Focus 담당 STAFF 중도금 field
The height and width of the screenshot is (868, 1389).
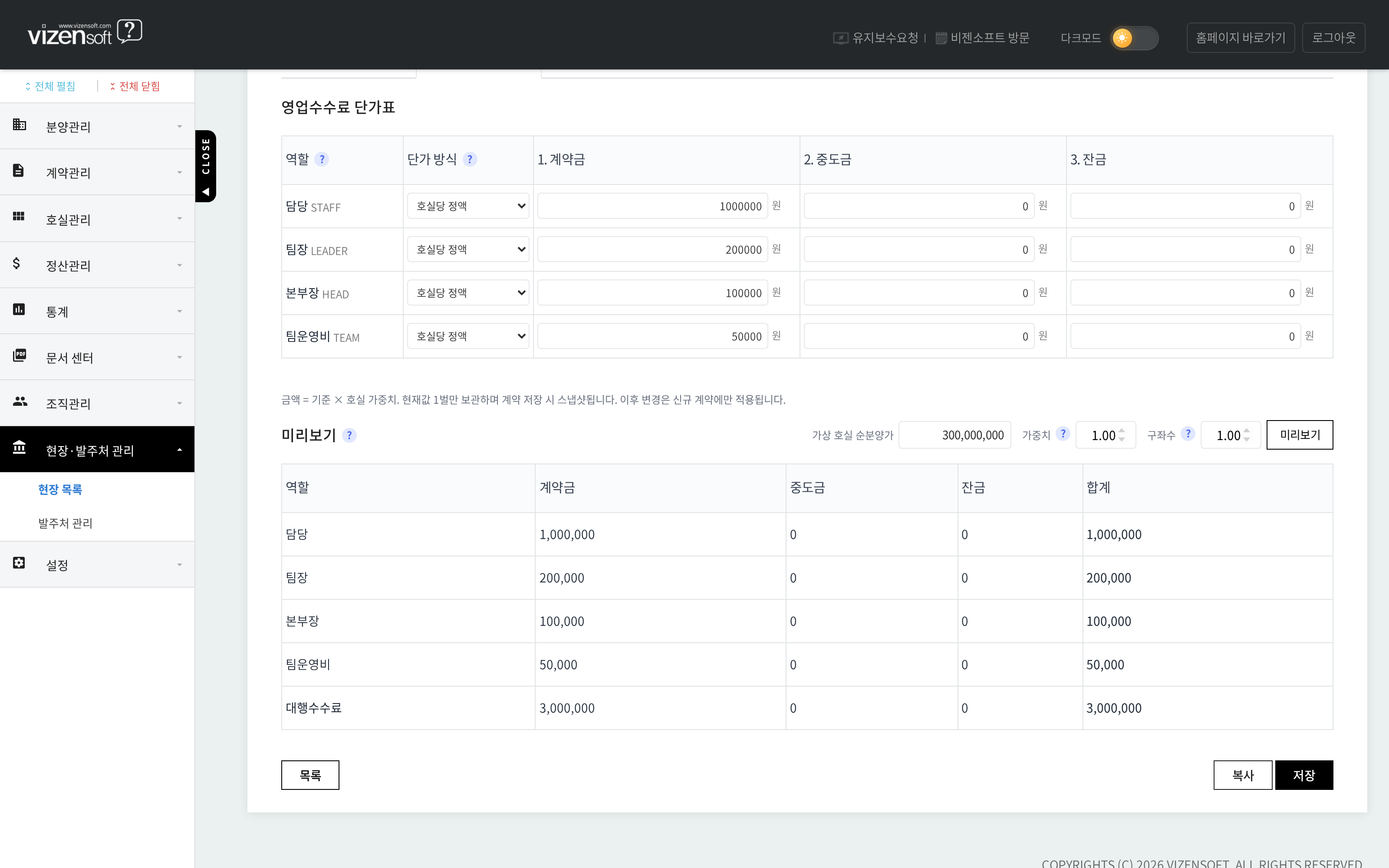pyautogui.click(x=919, y=206)
